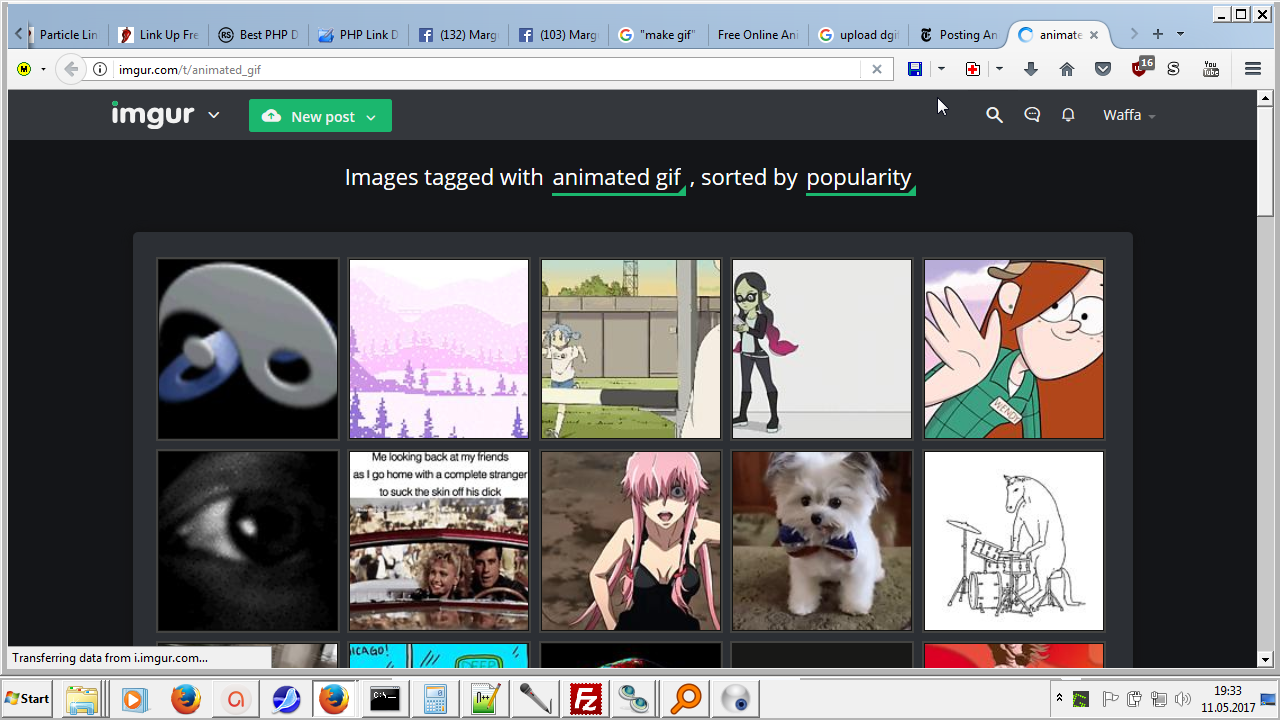Stop loading with the address bar X

tap(877, 69)
